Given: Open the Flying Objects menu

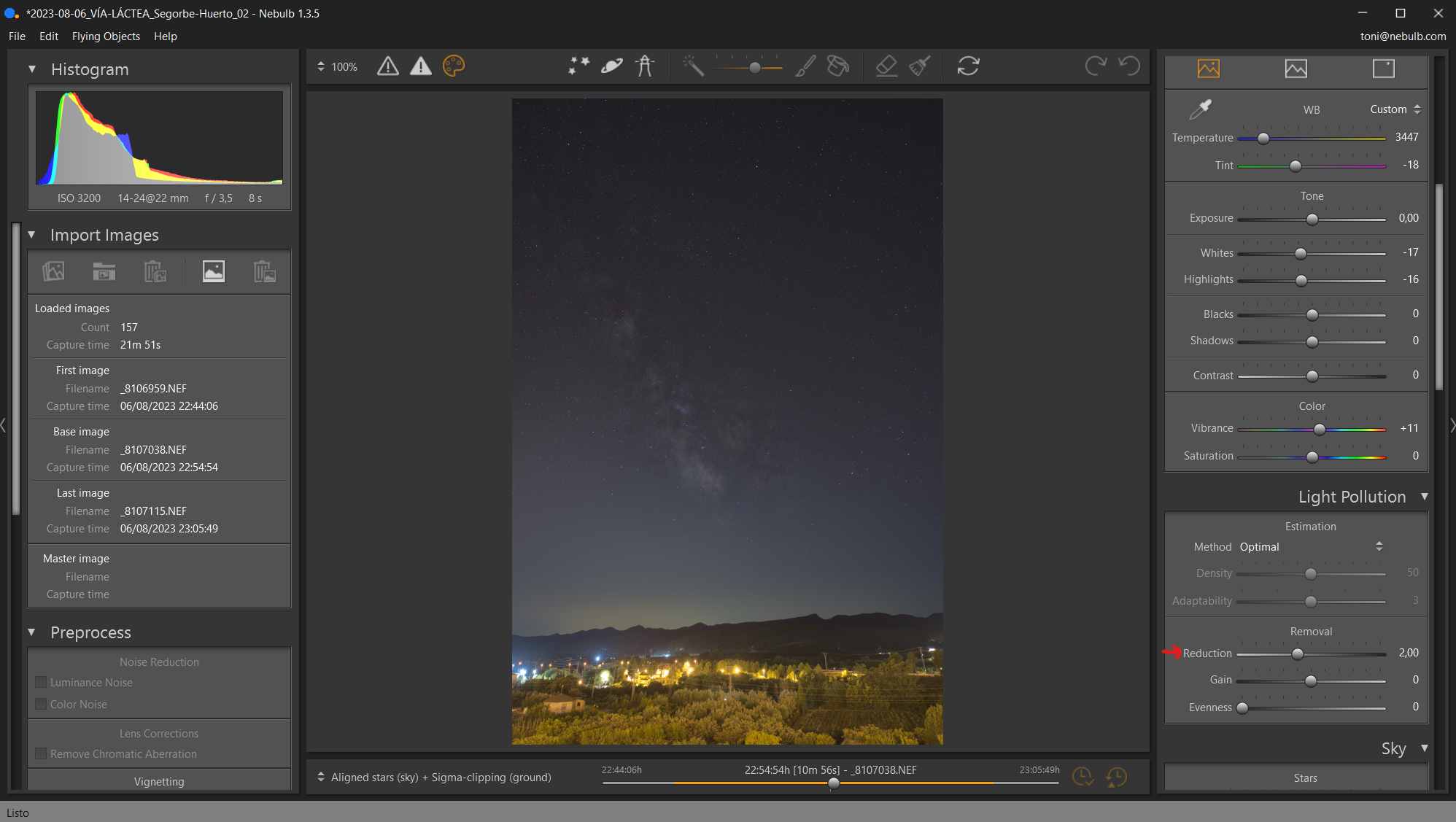Looking at the screenshot, I should [106, 36].
